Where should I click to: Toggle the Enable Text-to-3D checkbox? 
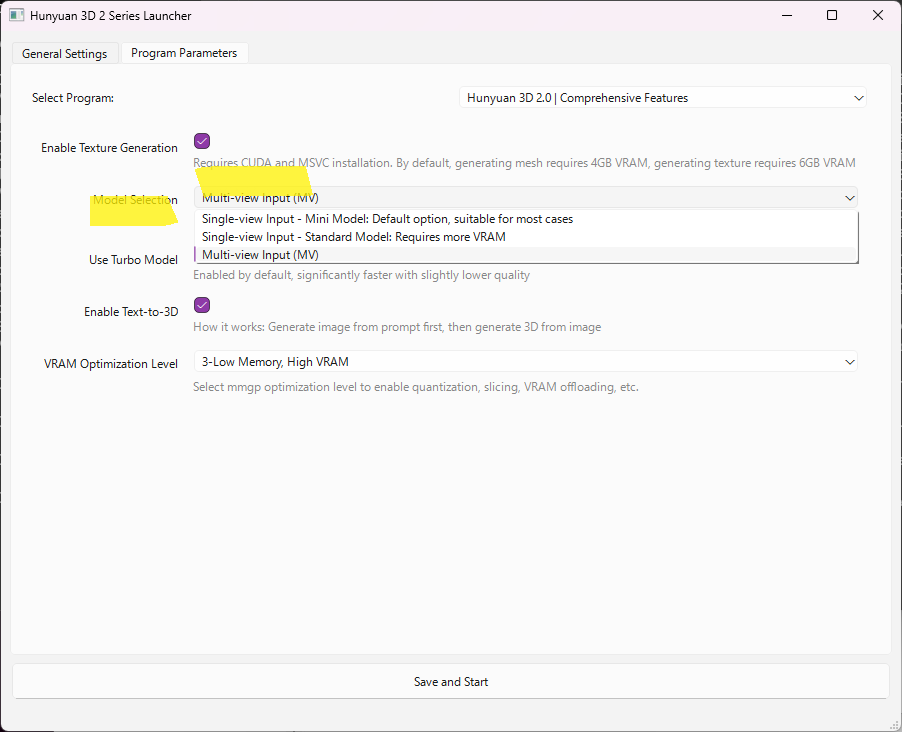pos(202,305)
